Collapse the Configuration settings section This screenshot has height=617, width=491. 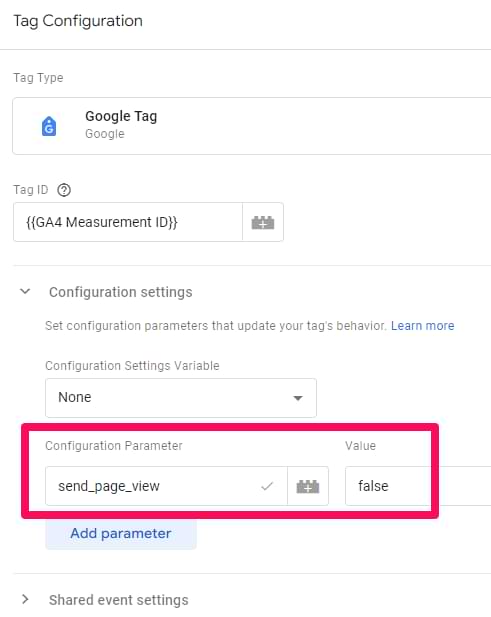25,292
